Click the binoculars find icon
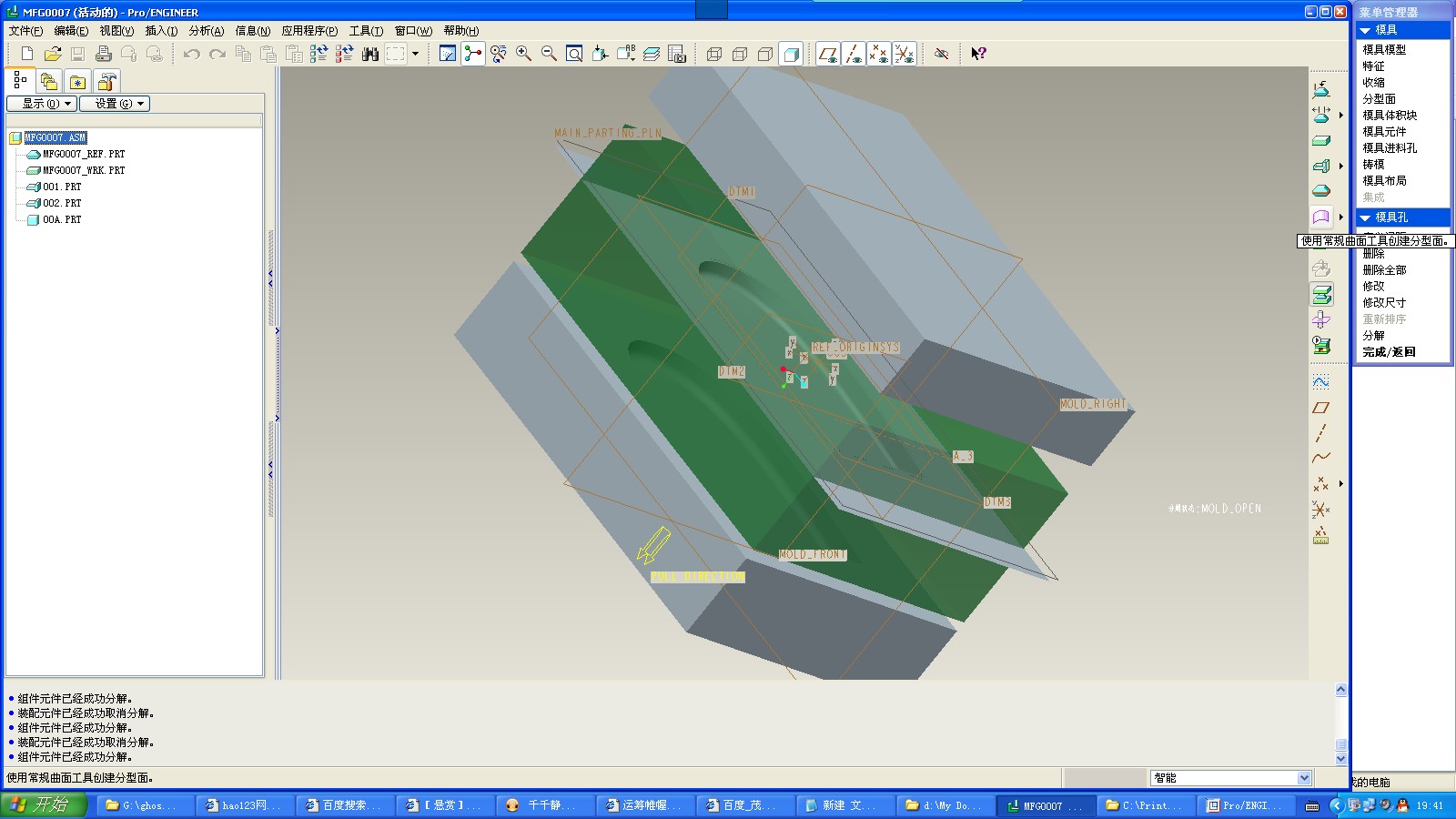The height and width of the screenshot is (819, 1456). point(369,54)
